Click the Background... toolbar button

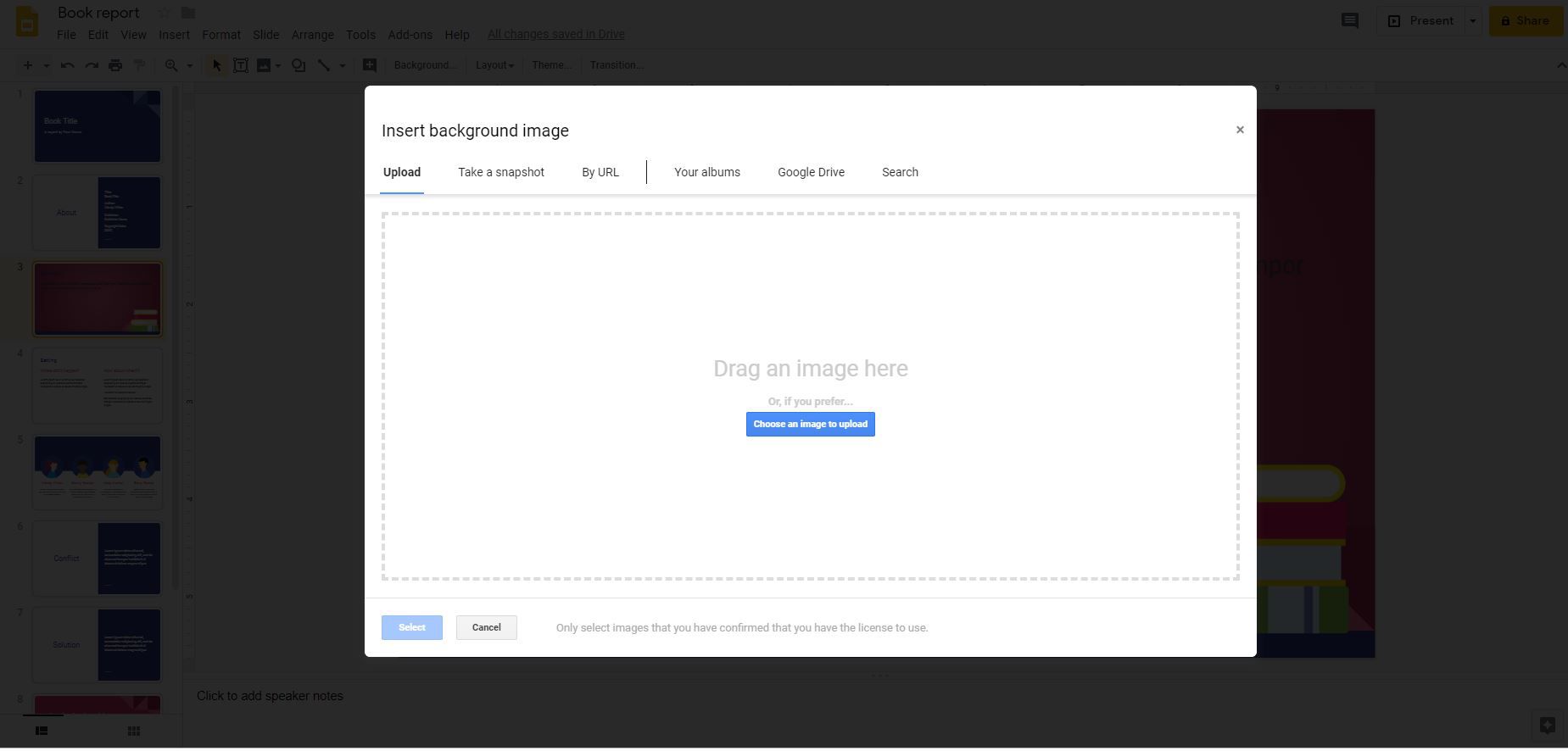point(425,65)
